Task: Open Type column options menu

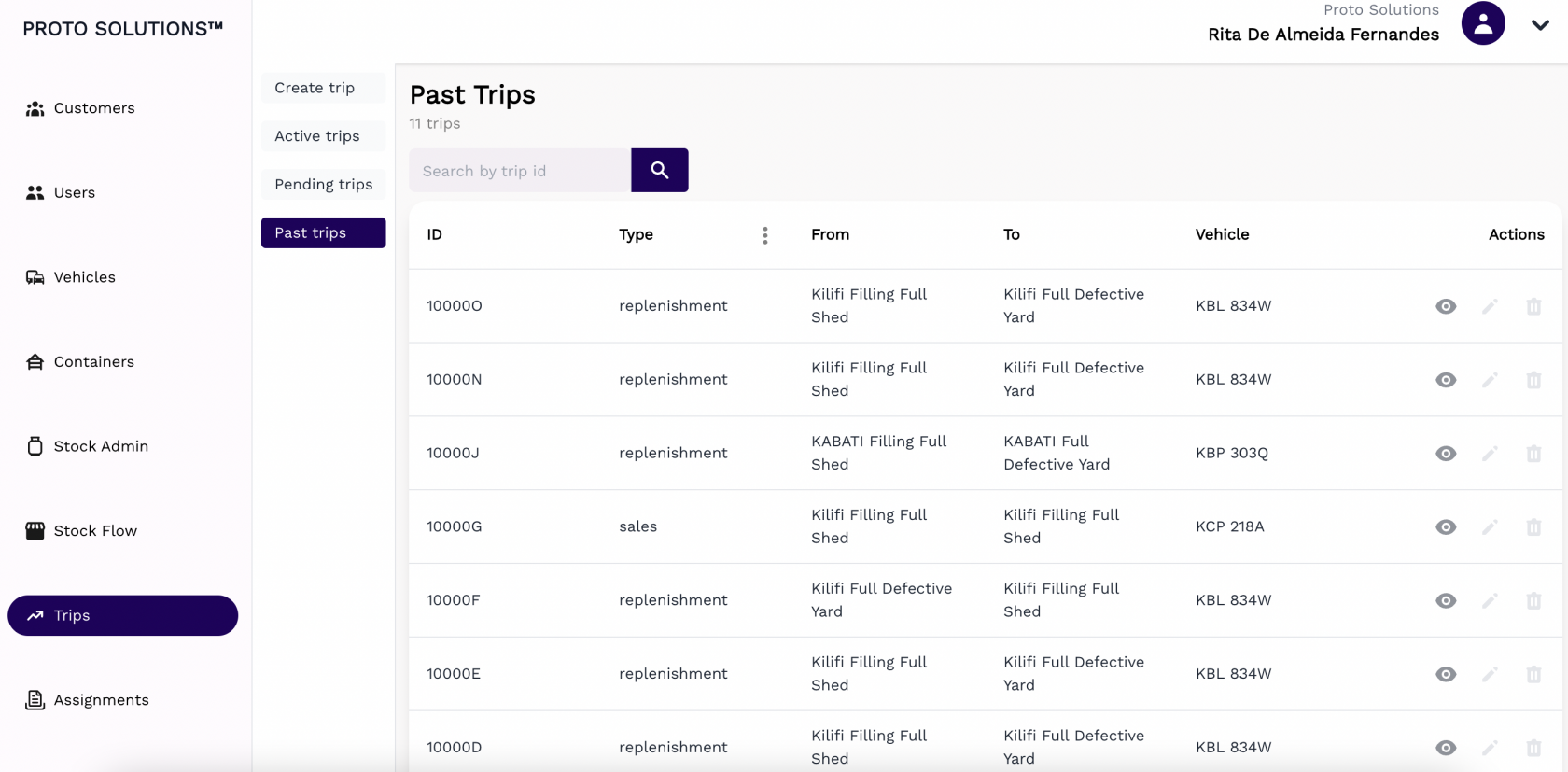Action: [765, 235]
